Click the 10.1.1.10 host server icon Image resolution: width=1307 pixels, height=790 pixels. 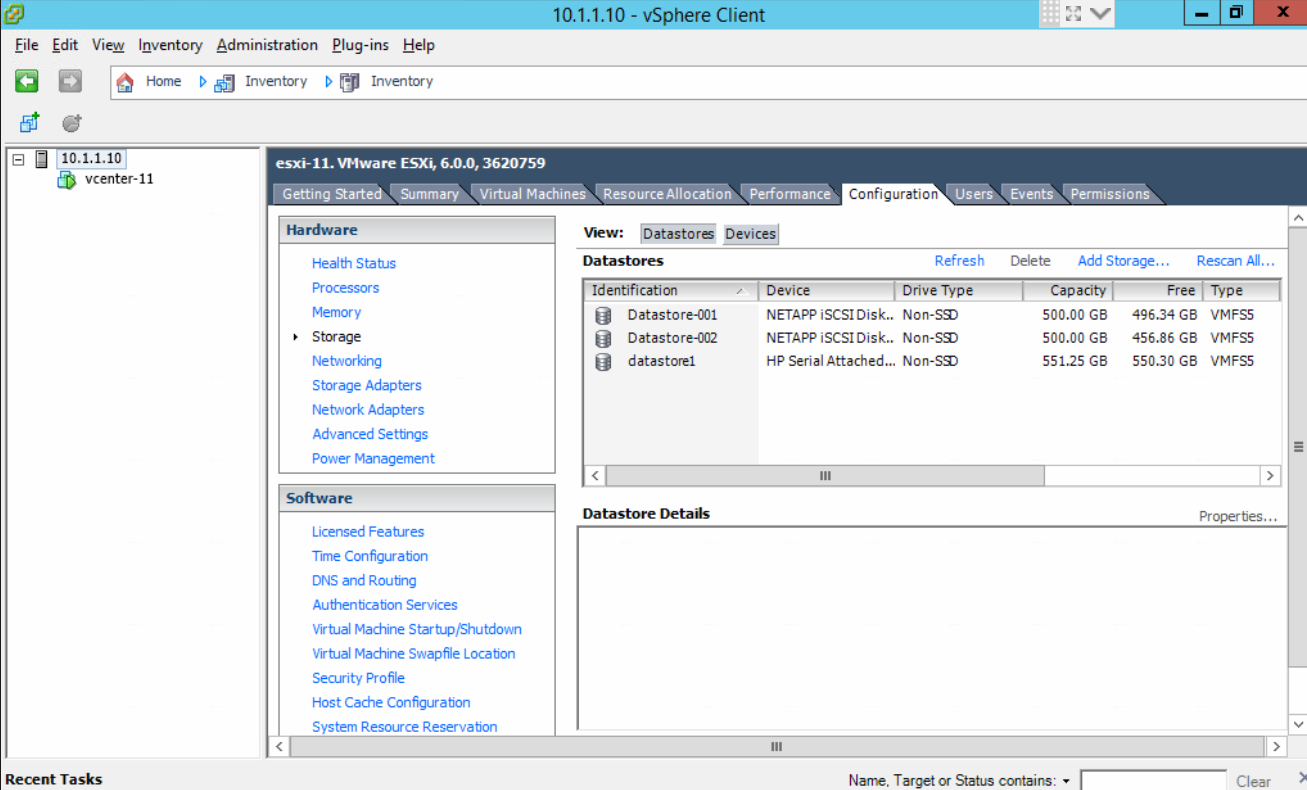click(x=41, y=159)
